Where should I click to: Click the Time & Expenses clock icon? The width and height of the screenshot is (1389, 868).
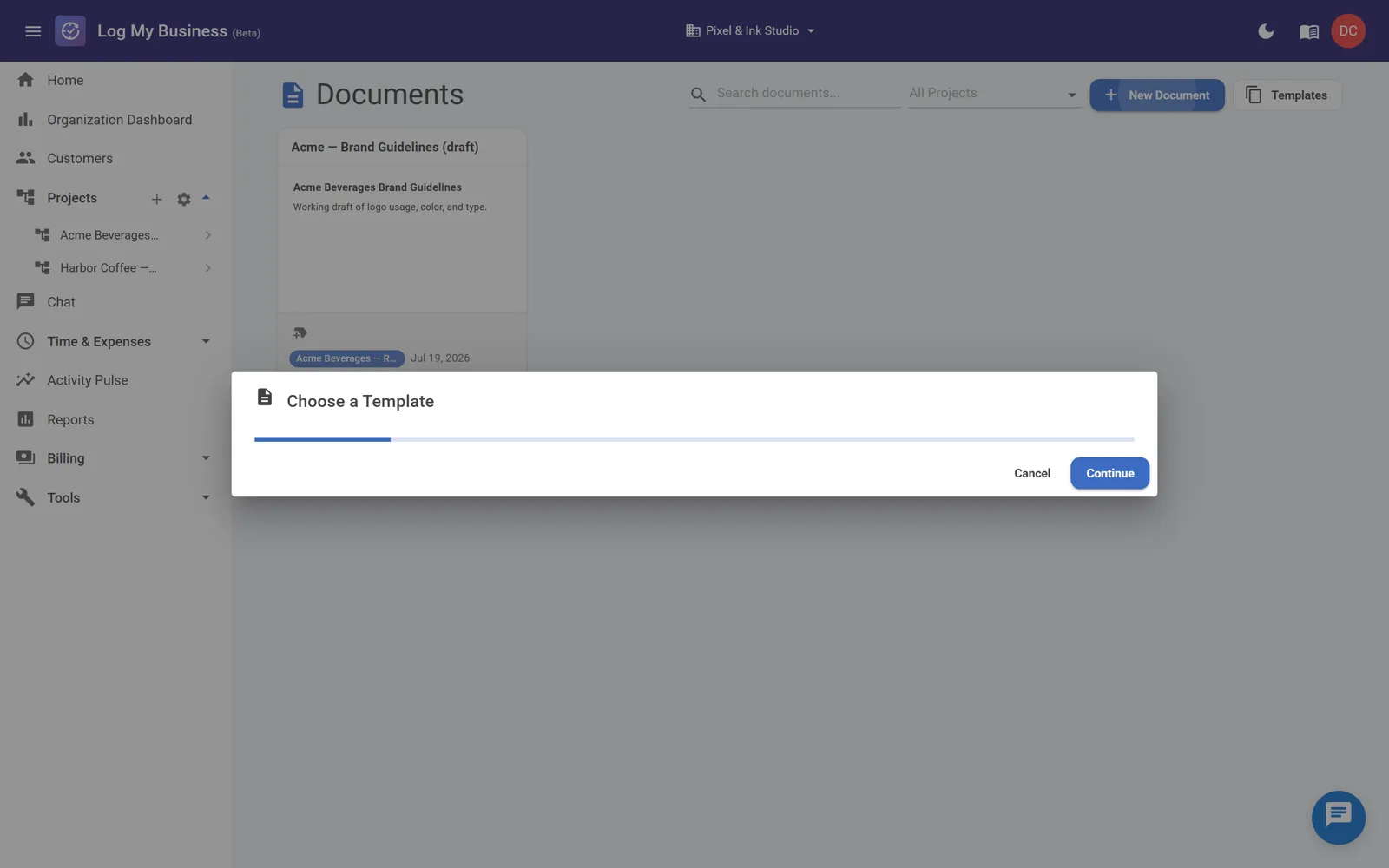(25, 341)
